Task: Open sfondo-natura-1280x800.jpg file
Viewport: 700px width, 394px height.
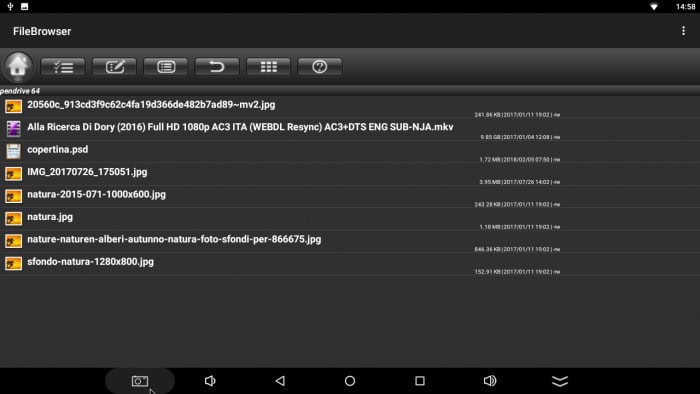Action: click(x=350, y=264)
